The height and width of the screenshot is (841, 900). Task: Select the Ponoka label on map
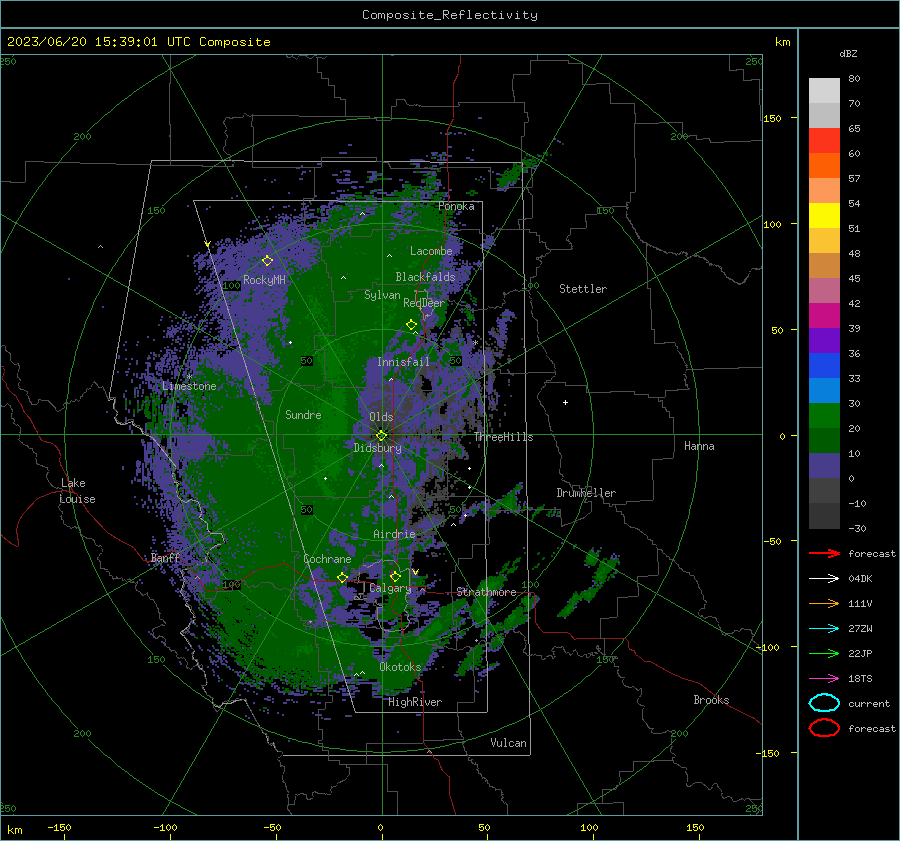(x=456, y=206)
